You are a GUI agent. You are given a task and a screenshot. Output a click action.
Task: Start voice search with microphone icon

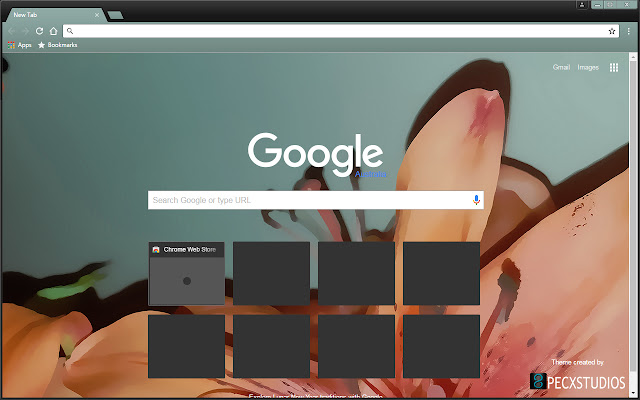(476, 200)
